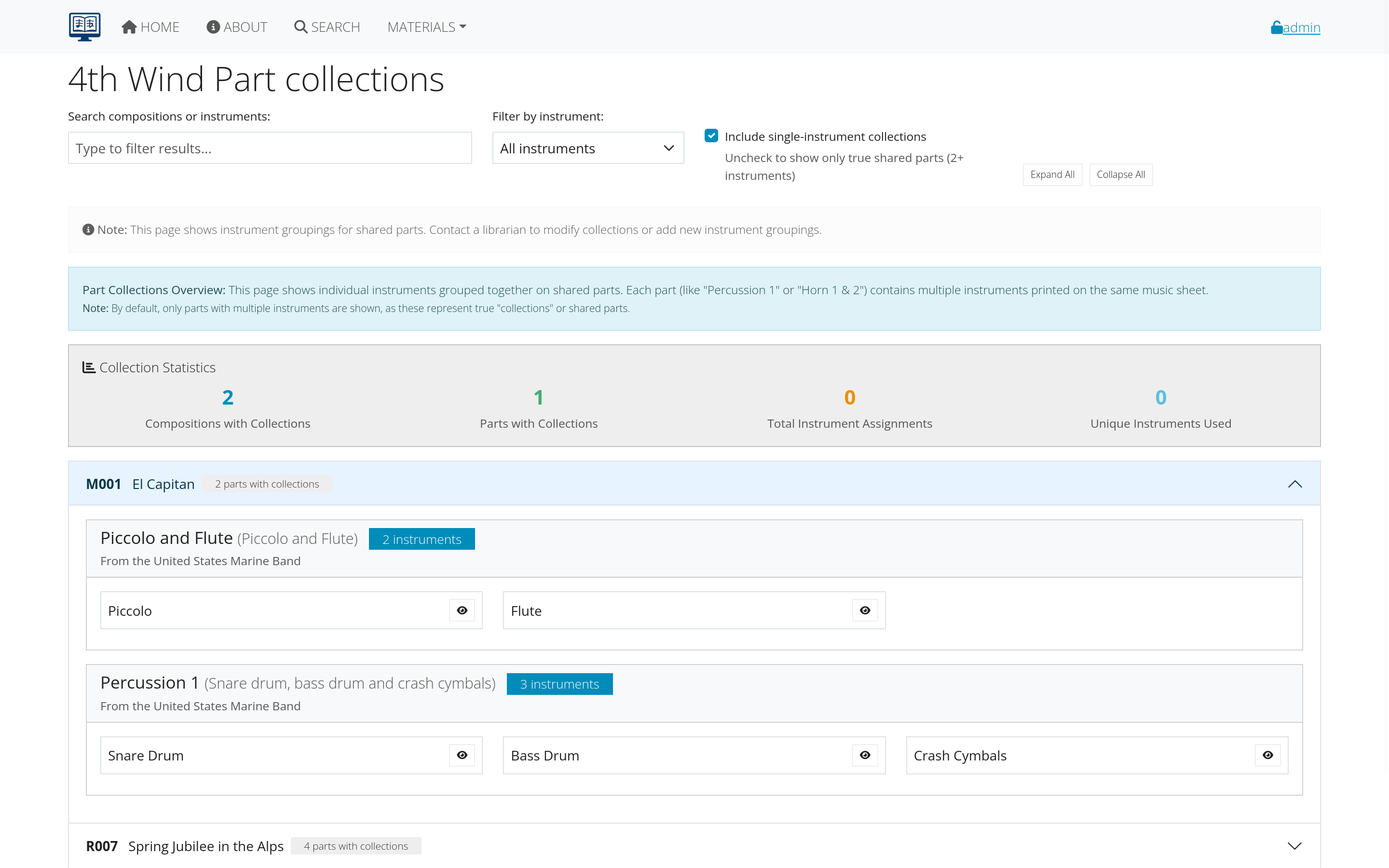Open the SEARCH page

[x=327, y=27]
